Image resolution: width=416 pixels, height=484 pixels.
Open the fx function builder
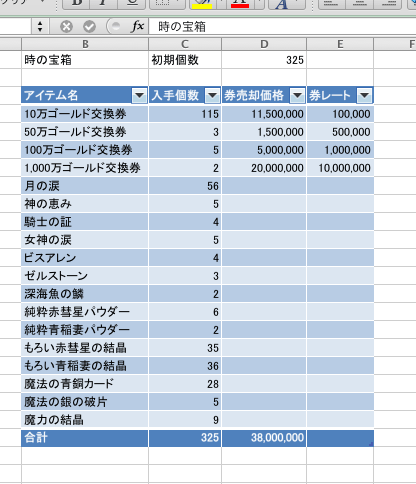coord(138,26)
